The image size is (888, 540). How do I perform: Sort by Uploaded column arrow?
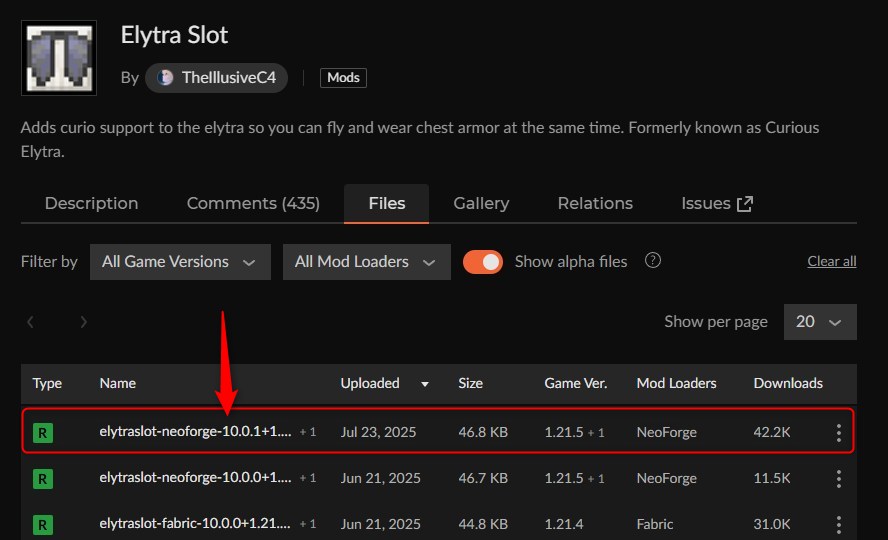pyautogui.click(x=425, y=383)
